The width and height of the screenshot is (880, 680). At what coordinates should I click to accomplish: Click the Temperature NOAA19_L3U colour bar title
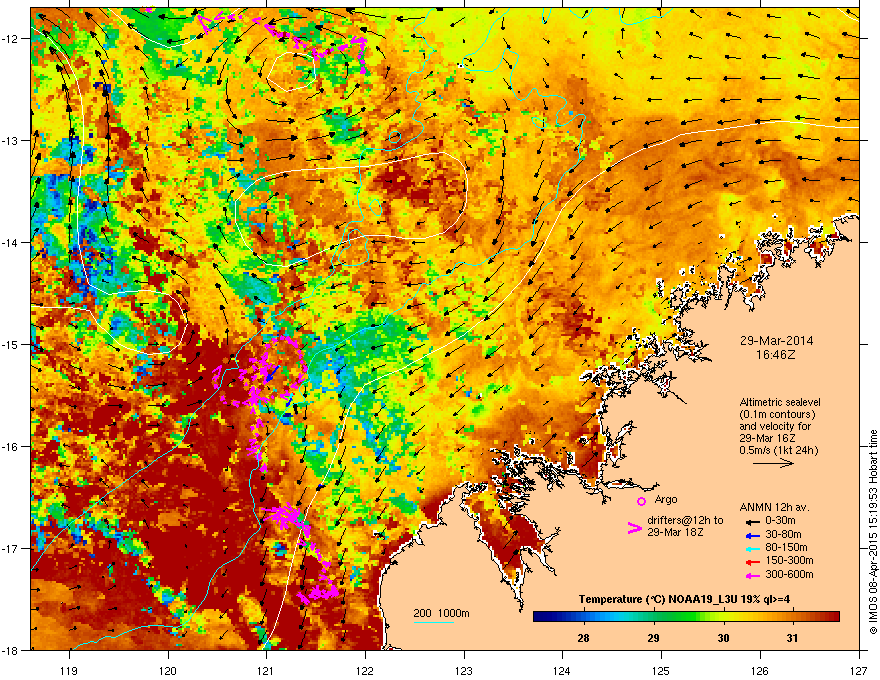click(x=684, y=600)
